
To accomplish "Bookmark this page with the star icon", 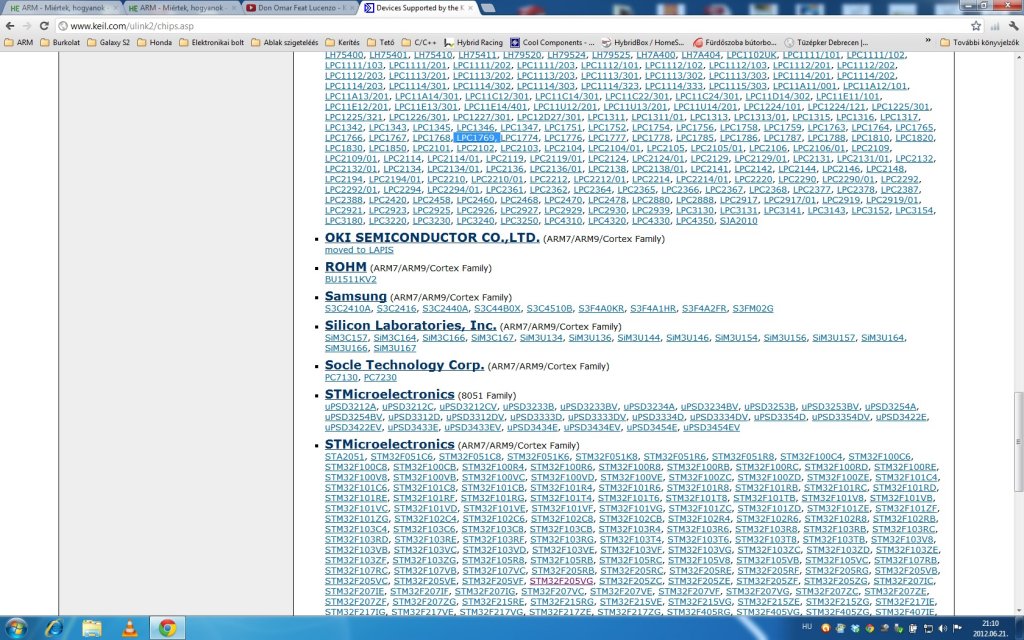I will coord(976,26).
